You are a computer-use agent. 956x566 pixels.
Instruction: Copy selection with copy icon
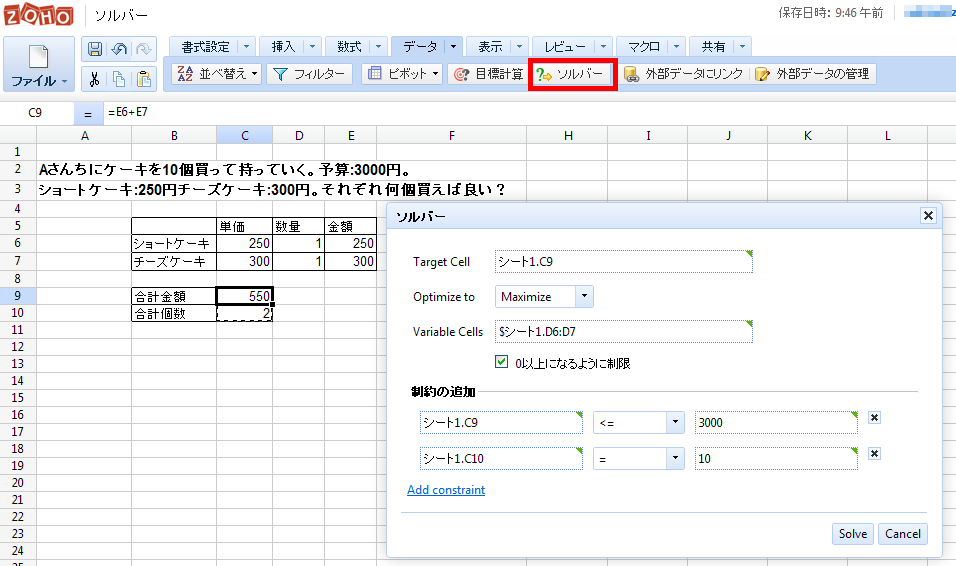coord(120,79)
